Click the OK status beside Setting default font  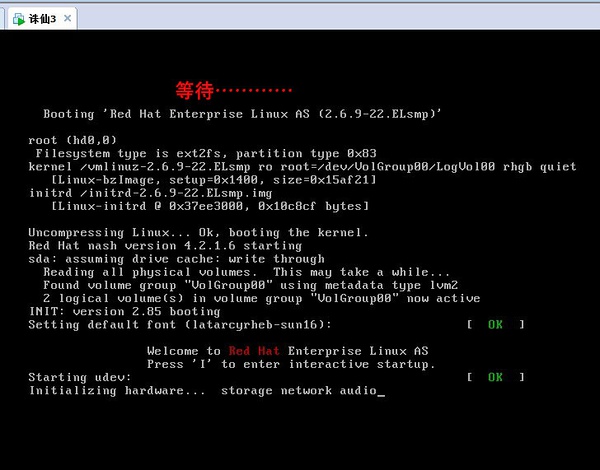(495, 325)
